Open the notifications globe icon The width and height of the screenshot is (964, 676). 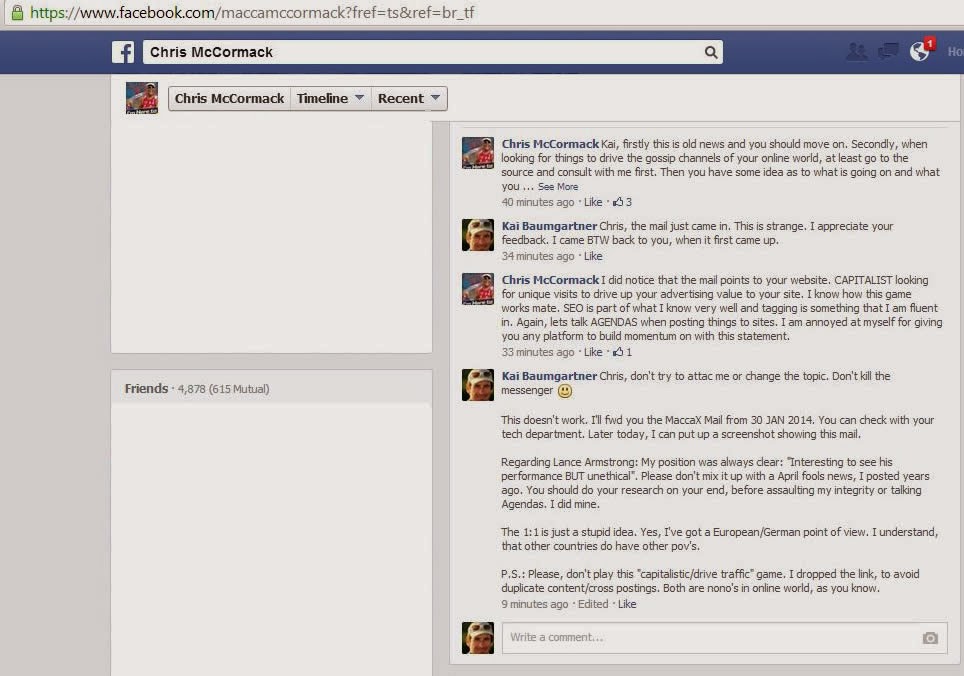[x=920, y=52]
